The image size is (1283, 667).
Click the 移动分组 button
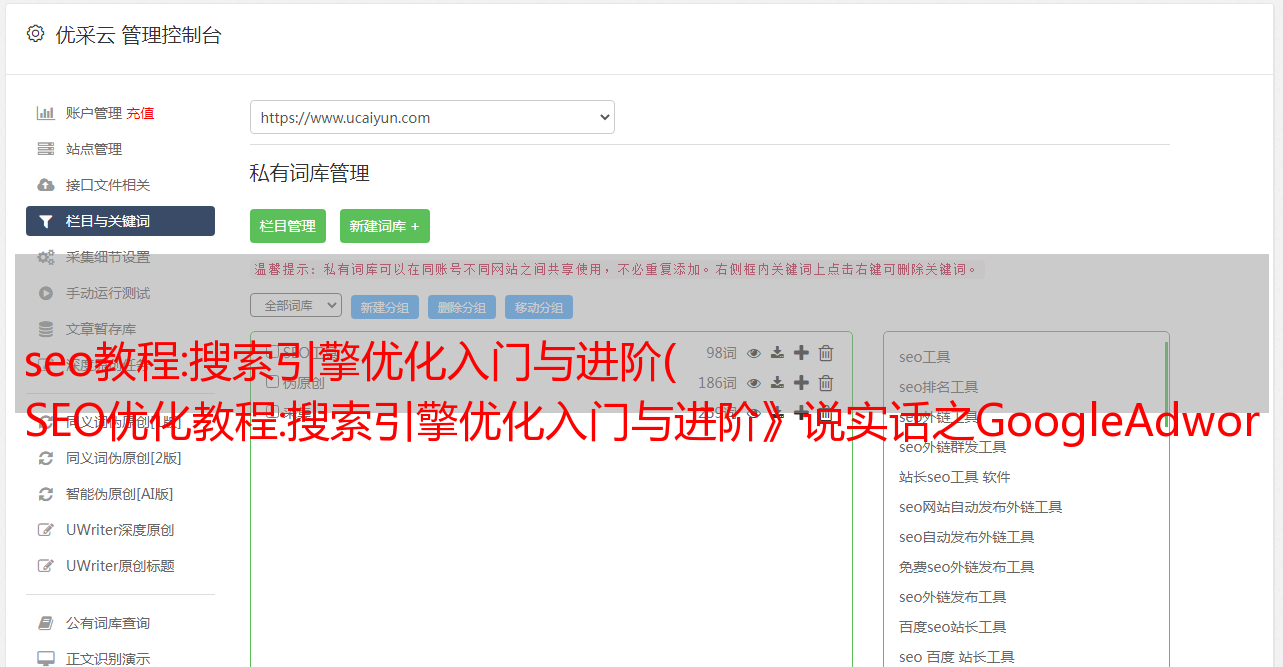[539, 307]
